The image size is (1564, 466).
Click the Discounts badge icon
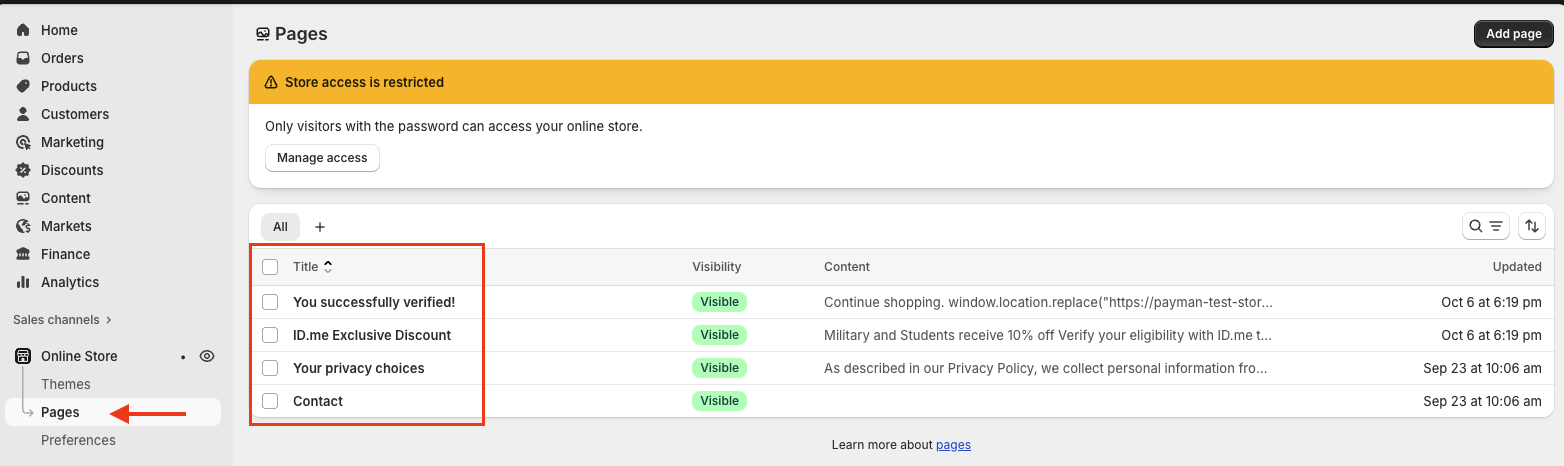tap(23, 170)
